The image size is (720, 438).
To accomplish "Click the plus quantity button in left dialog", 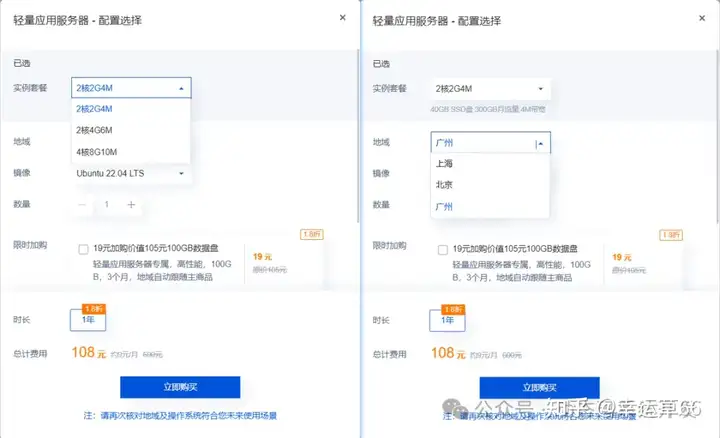I will tap(131, 204).
